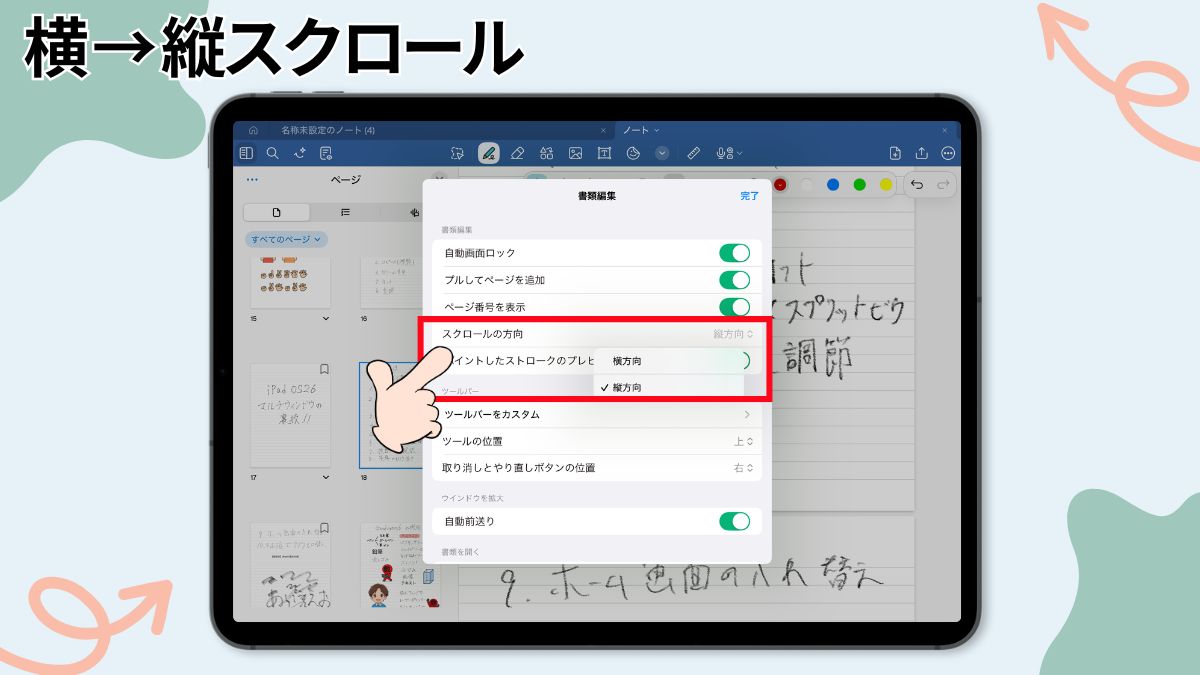The height and width of the screenshot is (675, 1200).
Task: Open the Image insertion tool
Action: point(577,153)
